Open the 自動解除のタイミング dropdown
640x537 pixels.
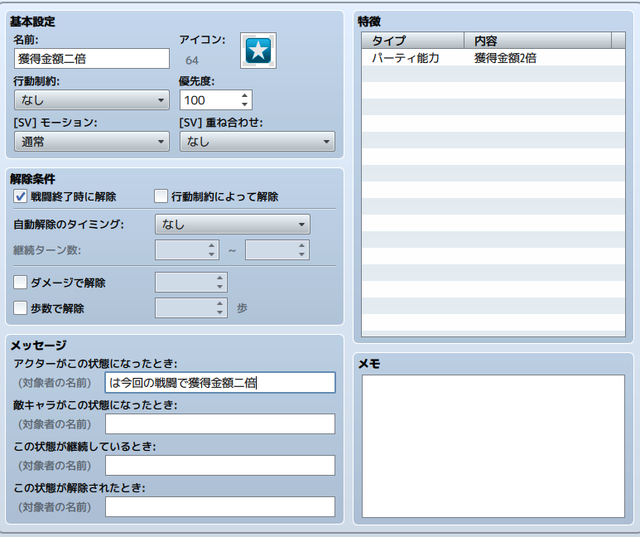click(x=232, y=224)
